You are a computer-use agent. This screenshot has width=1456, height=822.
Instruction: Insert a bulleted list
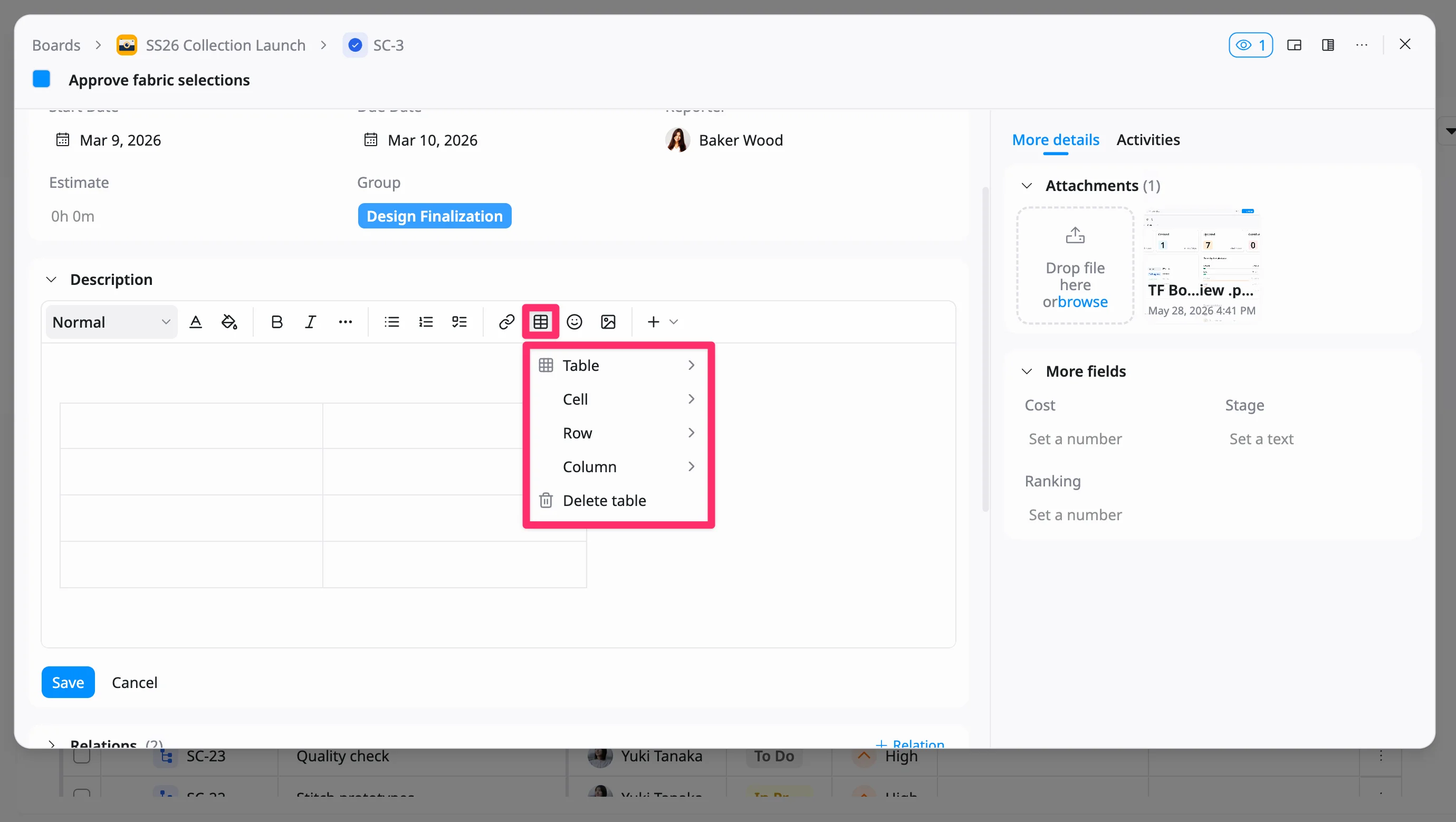391,322
